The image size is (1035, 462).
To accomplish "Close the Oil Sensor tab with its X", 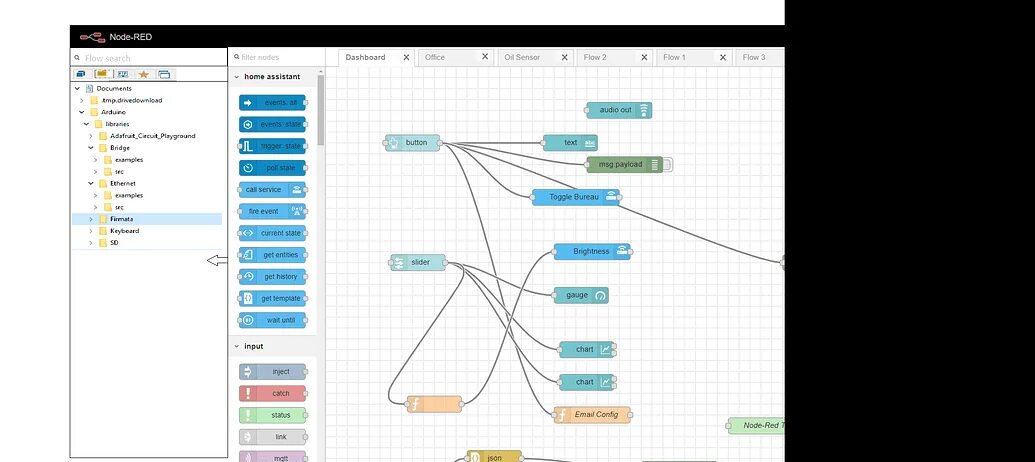I will tap(565, 57).
